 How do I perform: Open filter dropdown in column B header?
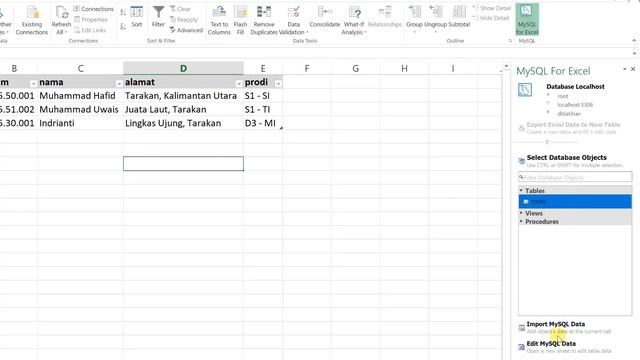[x=33, y=83]
